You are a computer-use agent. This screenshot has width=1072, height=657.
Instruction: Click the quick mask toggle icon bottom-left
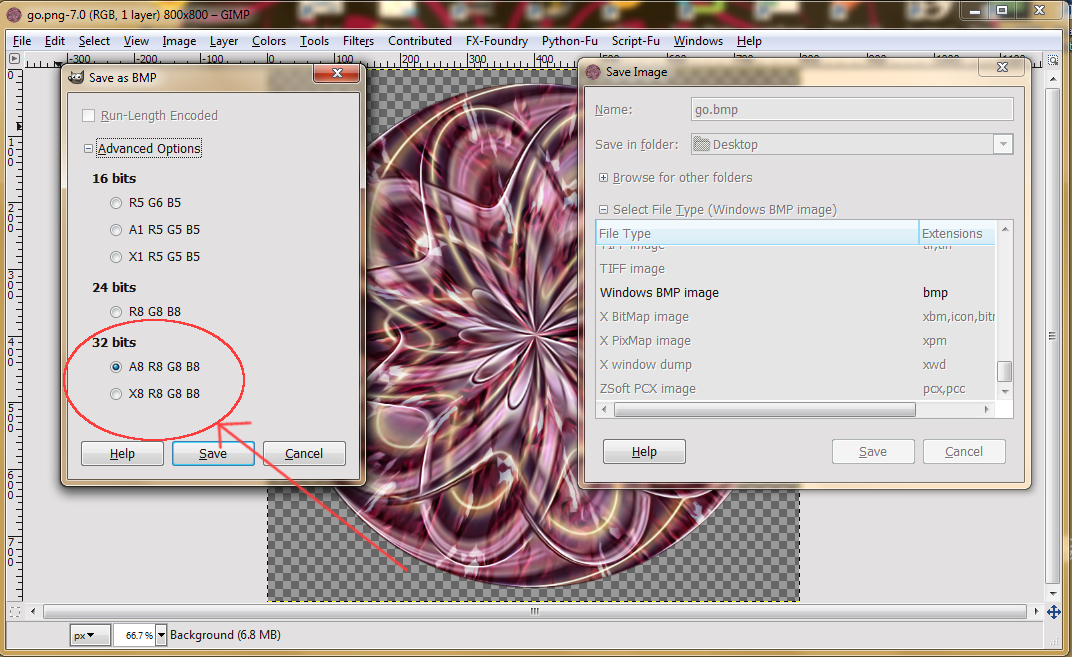click(x=14, y=612)
